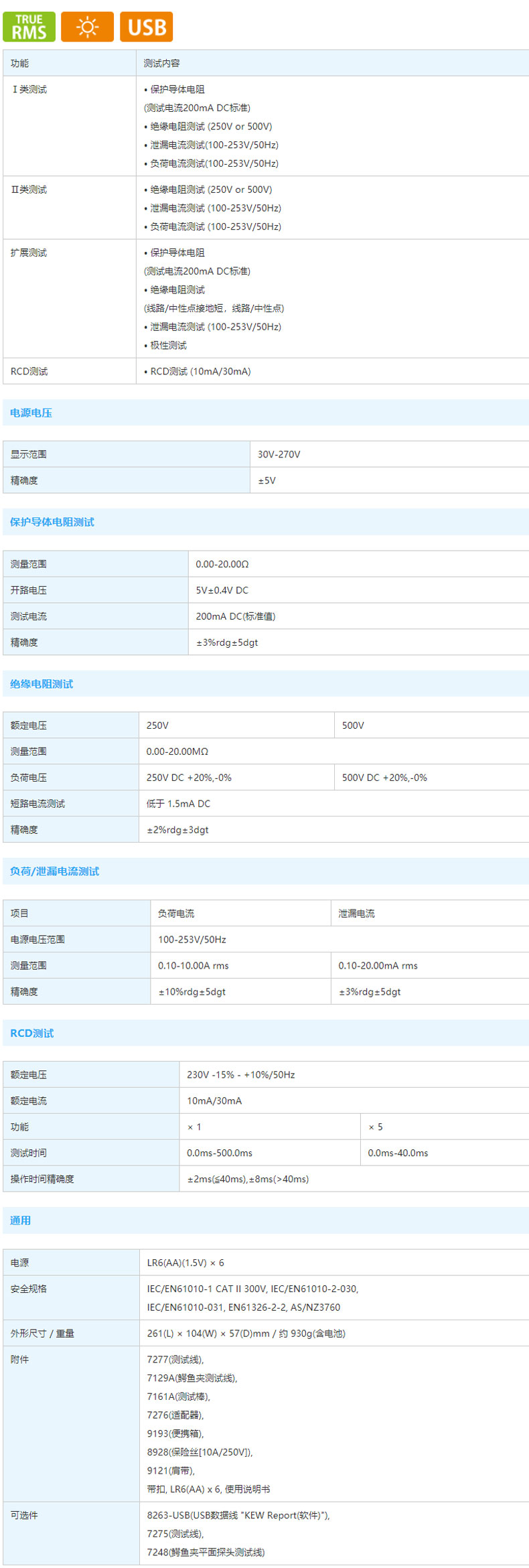This screenshot has width=529, height=1568.
Task: Select the 保护导体电阻测试 blue section heading
Action: (x=52, y=522)
